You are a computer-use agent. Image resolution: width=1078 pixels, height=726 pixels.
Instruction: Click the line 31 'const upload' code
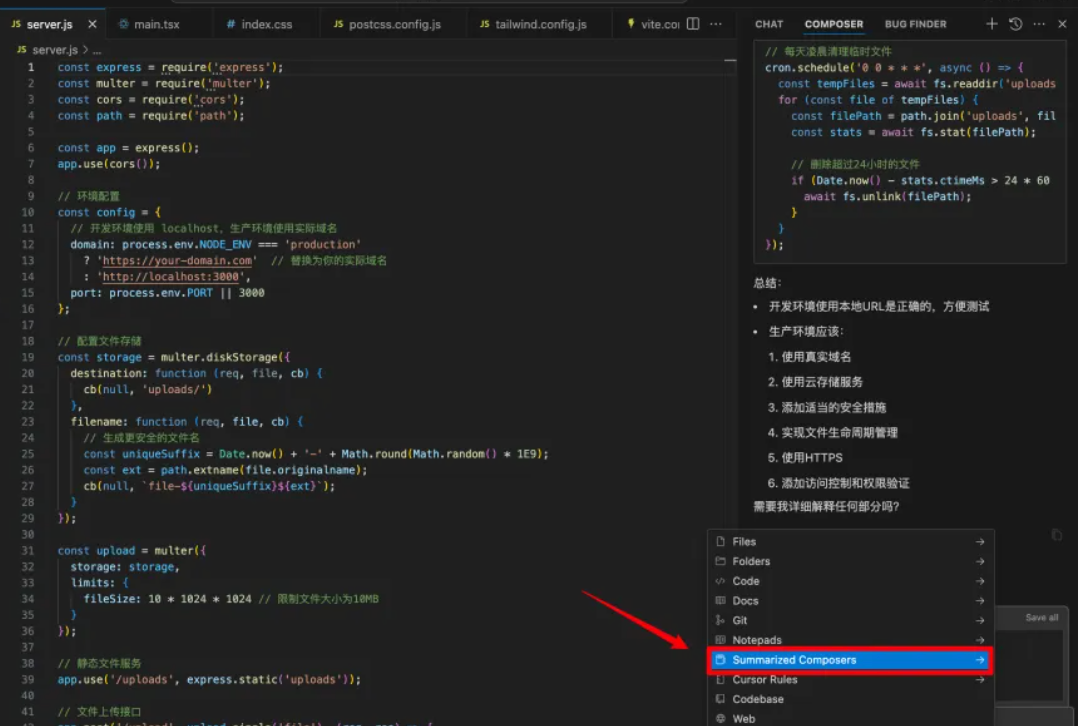click(131, 551)
